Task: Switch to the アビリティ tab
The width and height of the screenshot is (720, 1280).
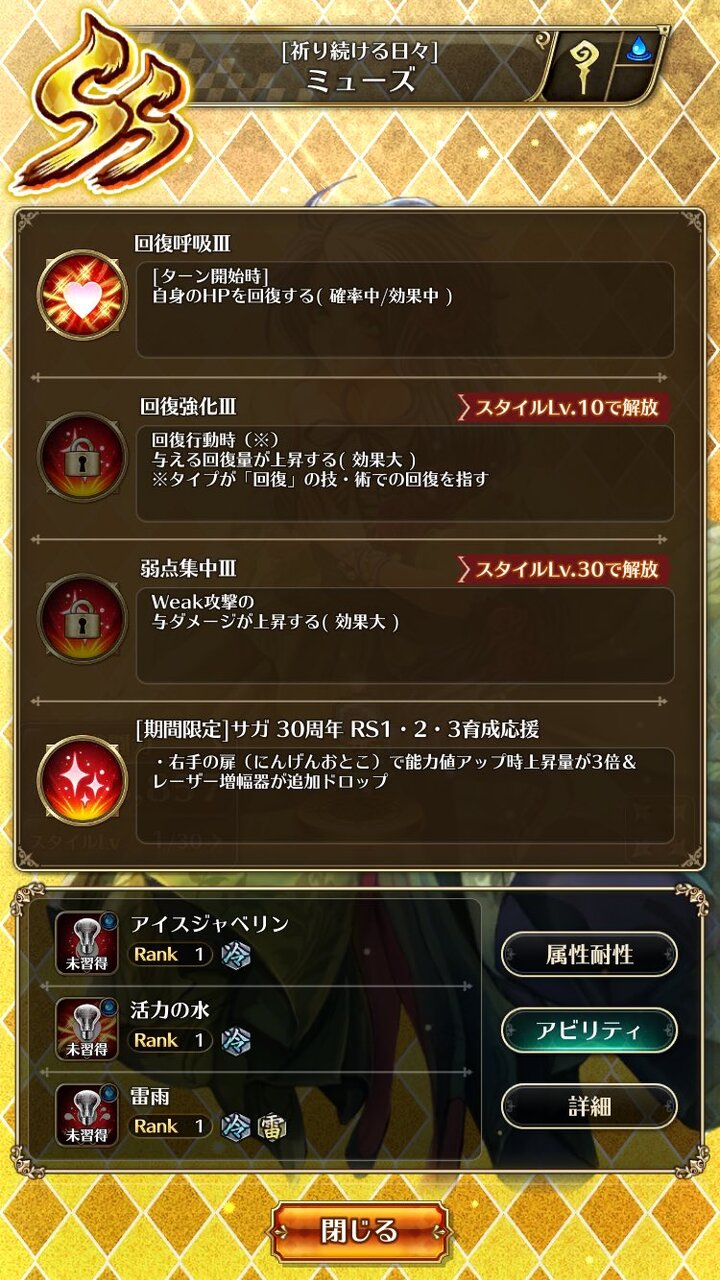Action: (x=589, y=1031)
